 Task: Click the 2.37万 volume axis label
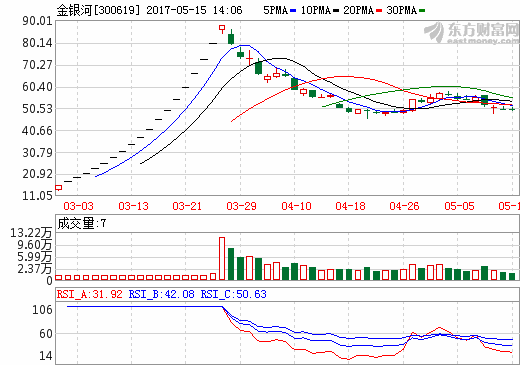click(x=35, y=269)
